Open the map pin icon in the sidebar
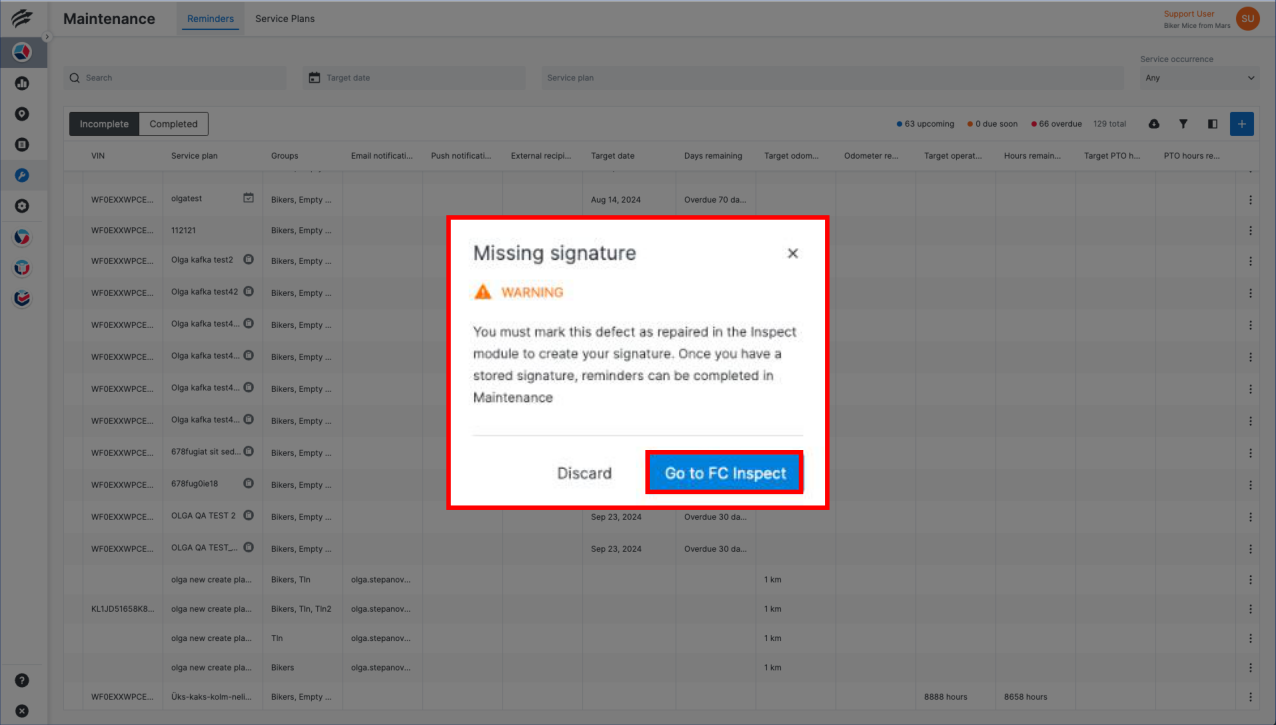 [x=22, y=114]
